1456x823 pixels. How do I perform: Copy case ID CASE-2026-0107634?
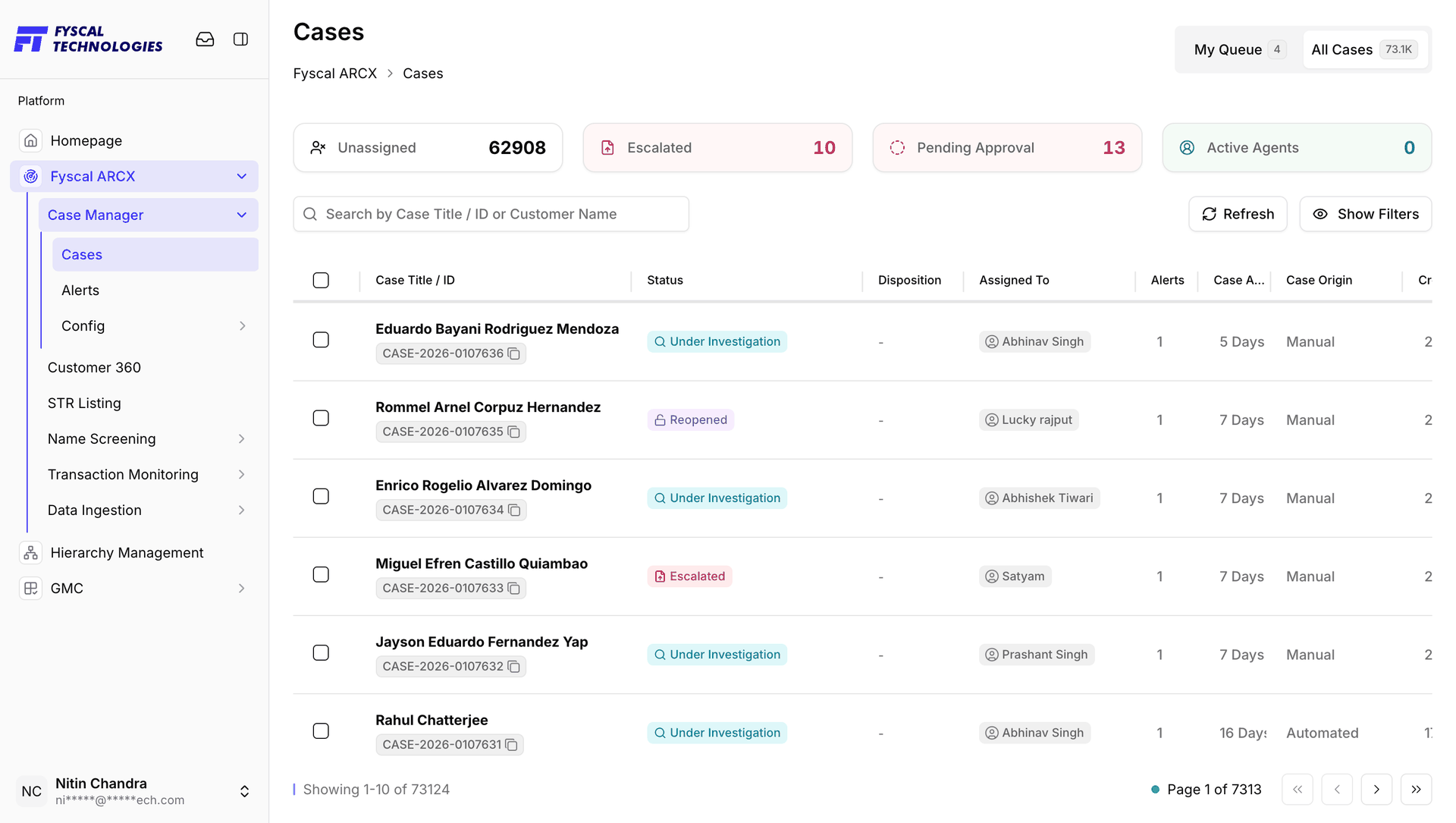pyautogui.click(x=514, y=510)
